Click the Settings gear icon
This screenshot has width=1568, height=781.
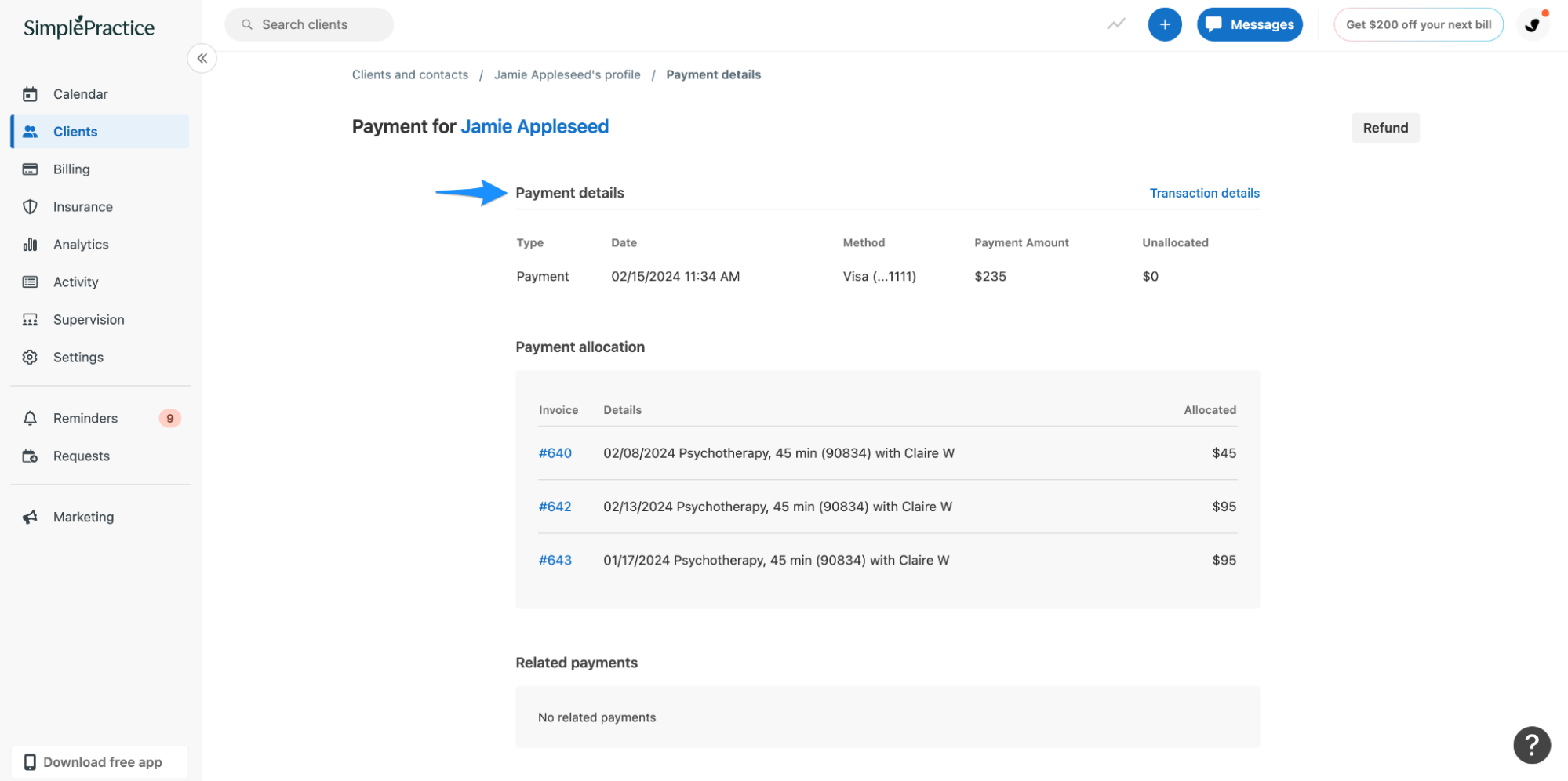tap(30, 358)
